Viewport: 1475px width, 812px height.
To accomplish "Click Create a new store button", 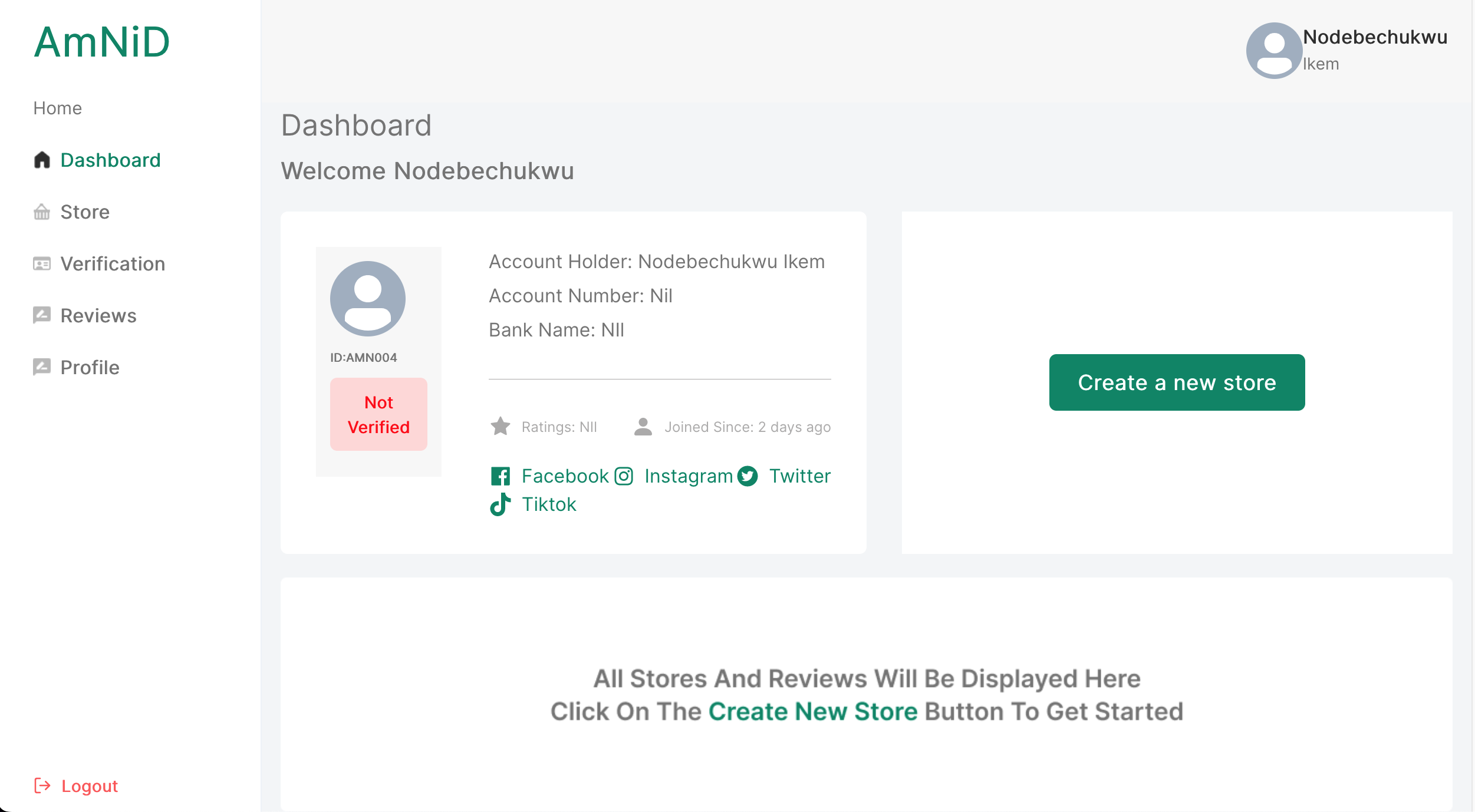I will pos(1177,382).
